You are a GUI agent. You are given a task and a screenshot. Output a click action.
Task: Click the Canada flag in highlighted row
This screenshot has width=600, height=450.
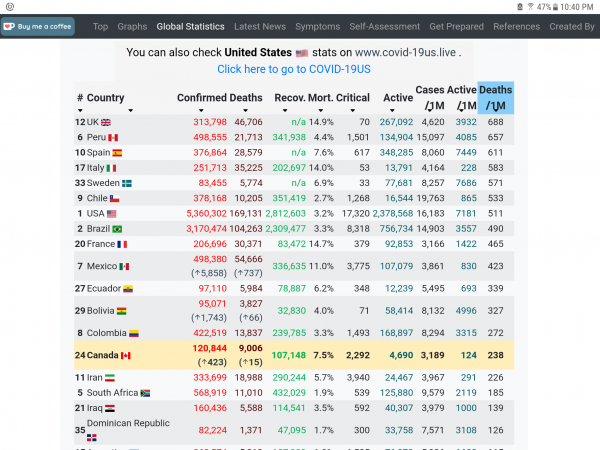(126, 355)
